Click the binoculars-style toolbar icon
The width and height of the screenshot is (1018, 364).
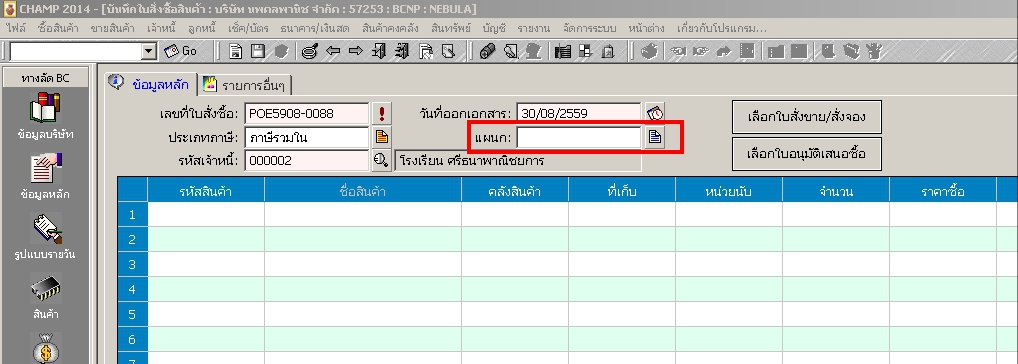coord(488,51)
